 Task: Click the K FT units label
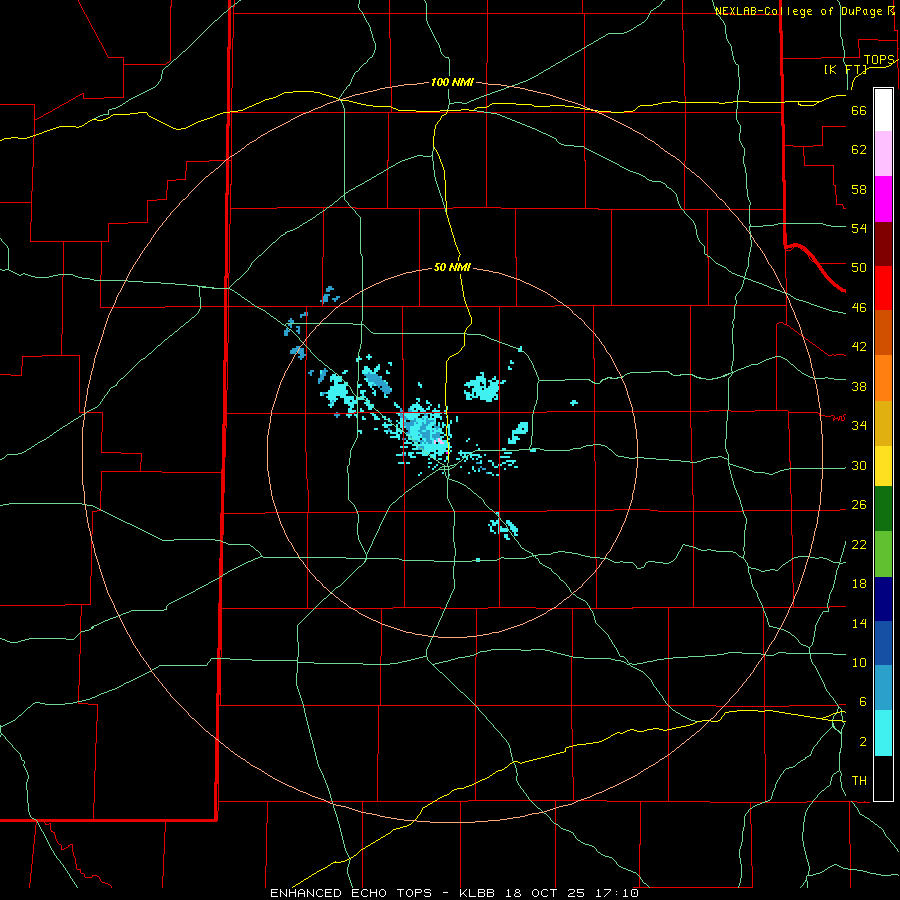[845, 69]
